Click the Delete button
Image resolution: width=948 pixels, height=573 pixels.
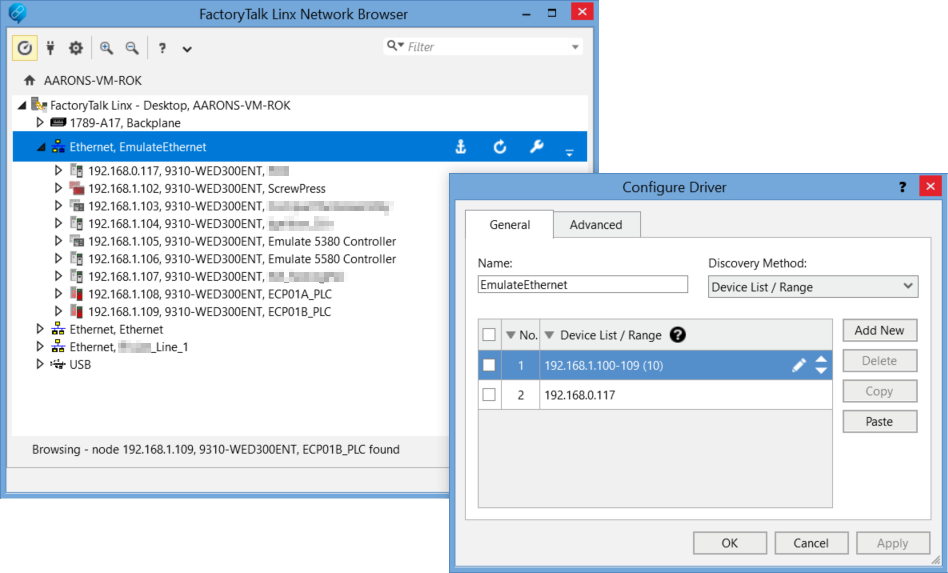[880, 360]
